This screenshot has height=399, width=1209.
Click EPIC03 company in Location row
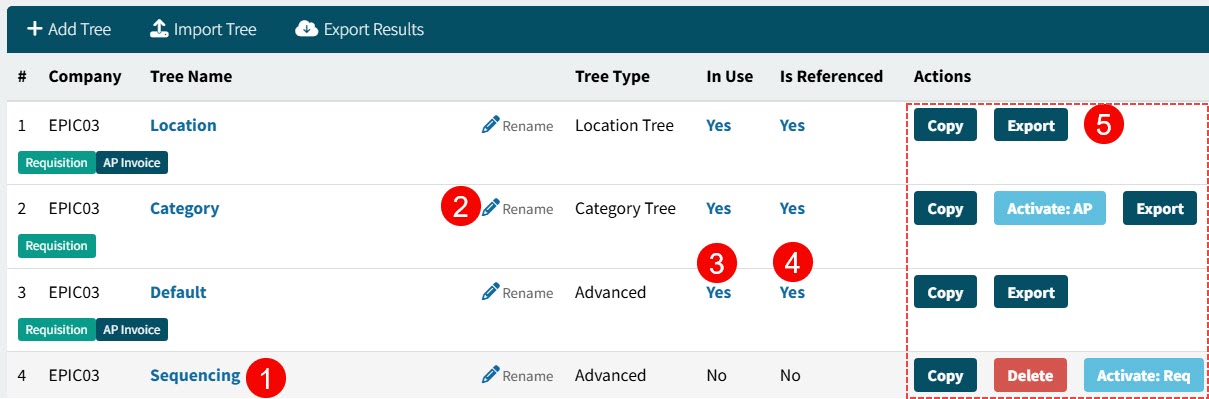(74, 125)
